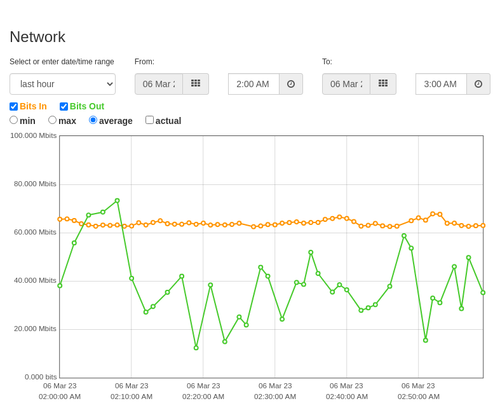This screenshot has height=403, width=500.
Task: Click the 'From:' label
Action: click(144, 62)
